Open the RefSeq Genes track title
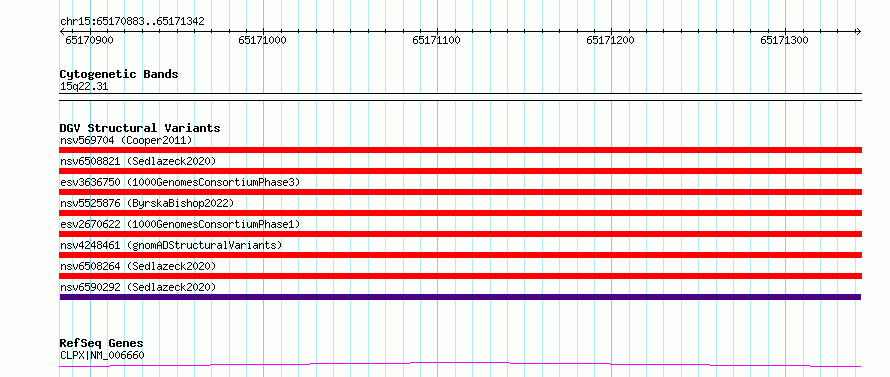Screen dimensions: 890x377 coord(101,344)
